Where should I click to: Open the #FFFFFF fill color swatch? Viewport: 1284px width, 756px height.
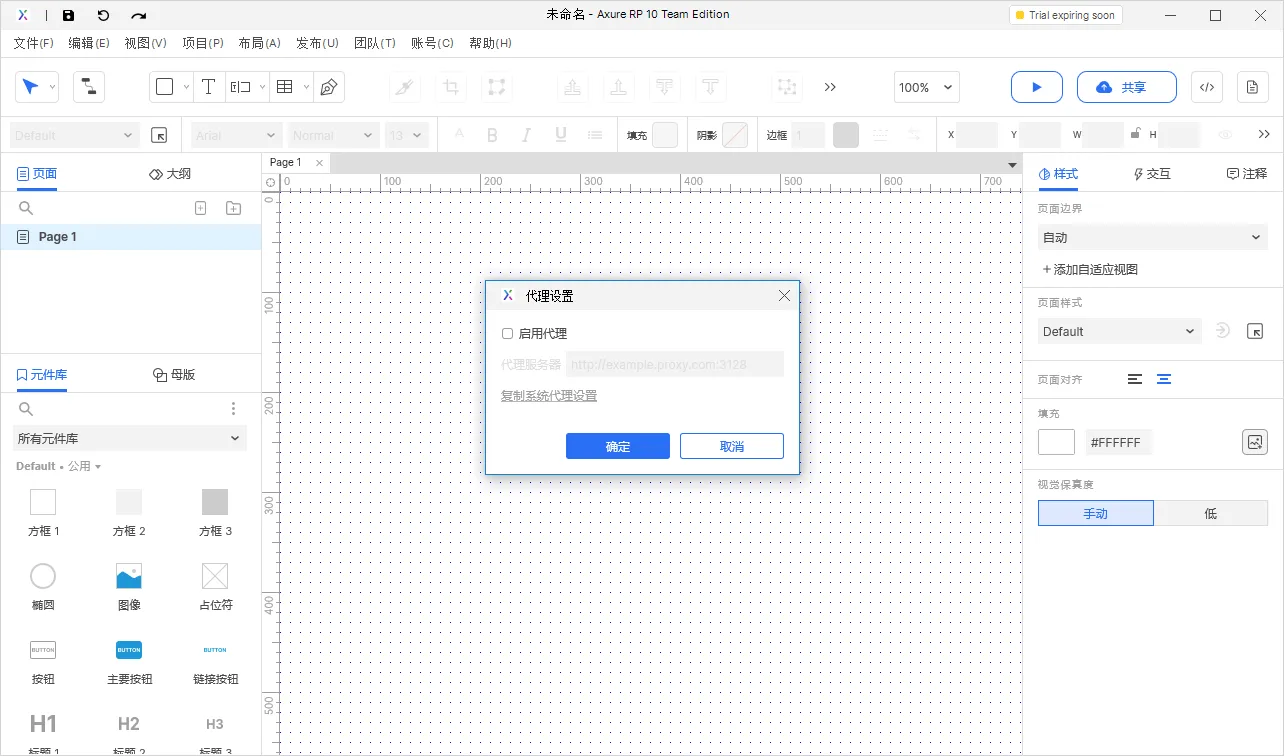click(1056, 441)
